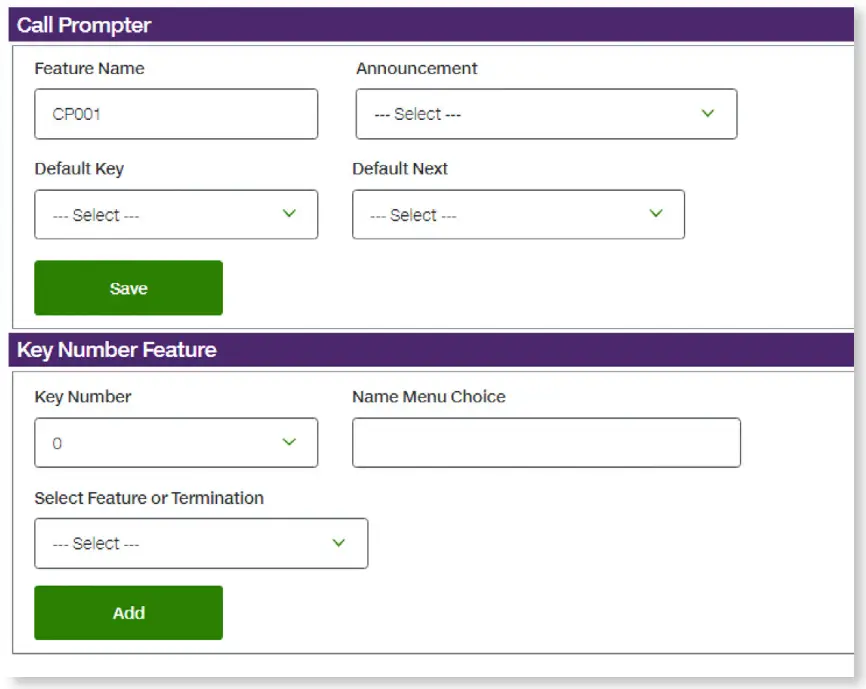Screen dimensions: 866x689
Task: Click the Feature Name field containing CP001
Action: point(175,114)
